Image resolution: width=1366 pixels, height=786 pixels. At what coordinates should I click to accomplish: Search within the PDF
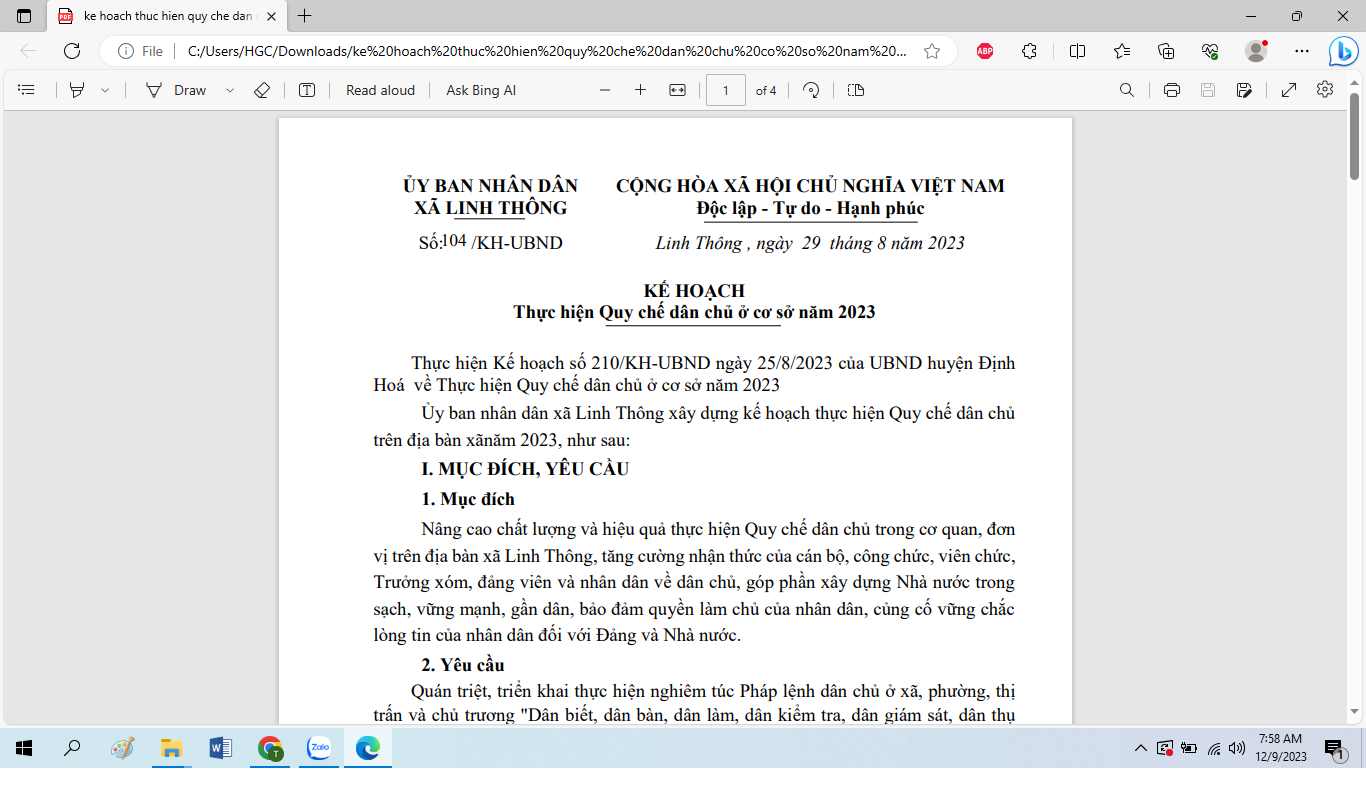(x=1127, y=90)
